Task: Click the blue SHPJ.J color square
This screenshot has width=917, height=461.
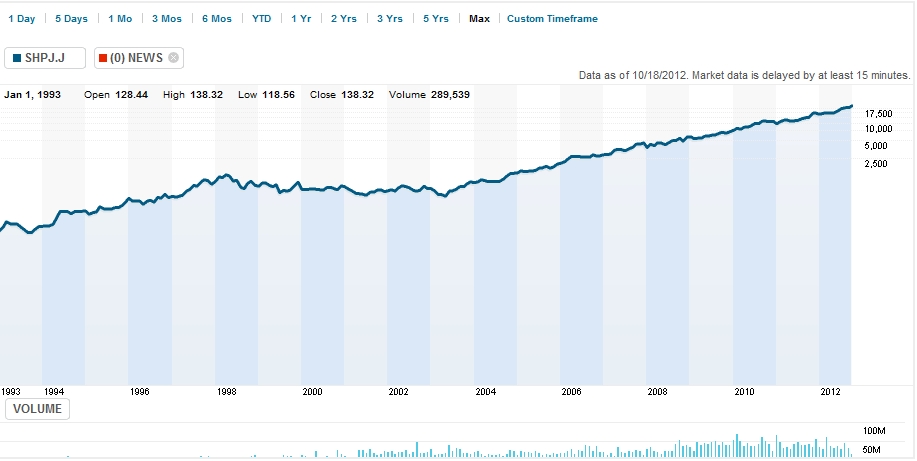Action: pyautogui.click(x=18, y=58)
